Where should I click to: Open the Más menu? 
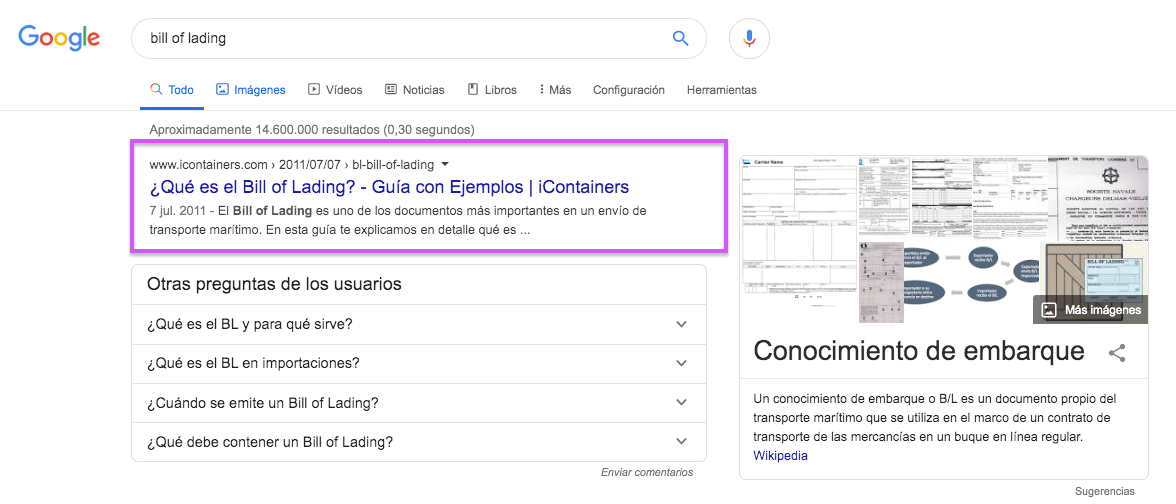pos(555,90)
